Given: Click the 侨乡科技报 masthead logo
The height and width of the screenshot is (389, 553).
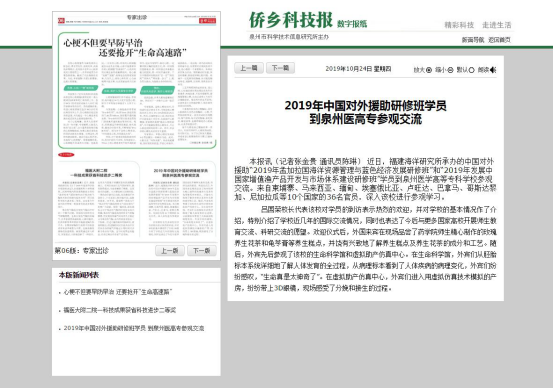Looking at the screenshot, I should pos(291,20).
